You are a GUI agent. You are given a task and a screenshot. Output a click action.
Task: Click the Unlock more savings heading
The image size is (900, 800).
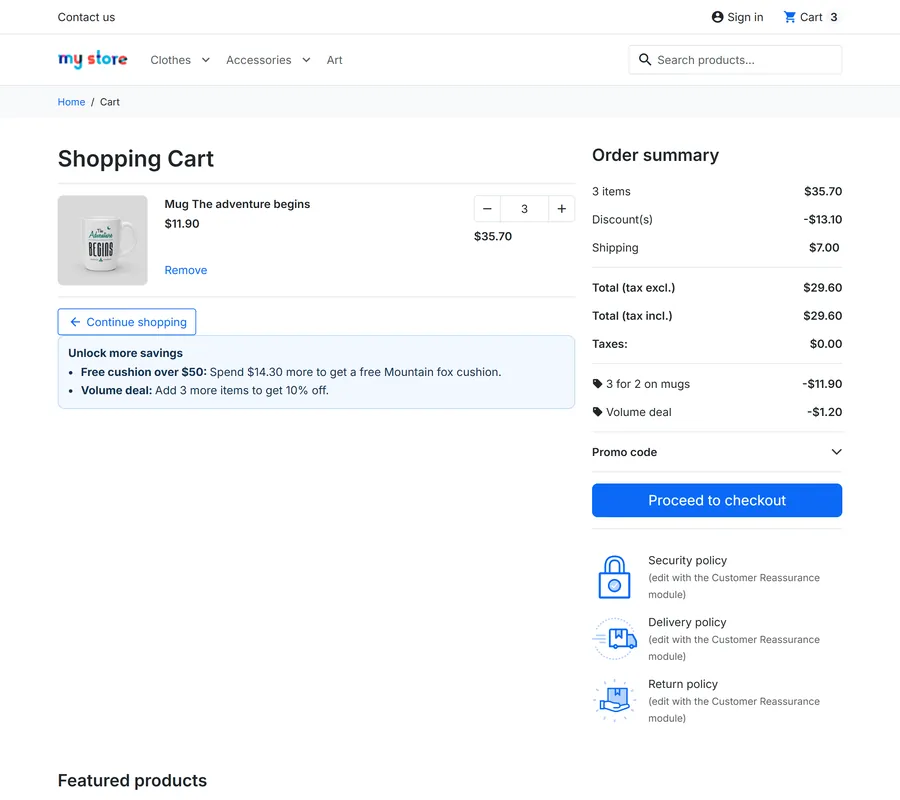(126, 353)
